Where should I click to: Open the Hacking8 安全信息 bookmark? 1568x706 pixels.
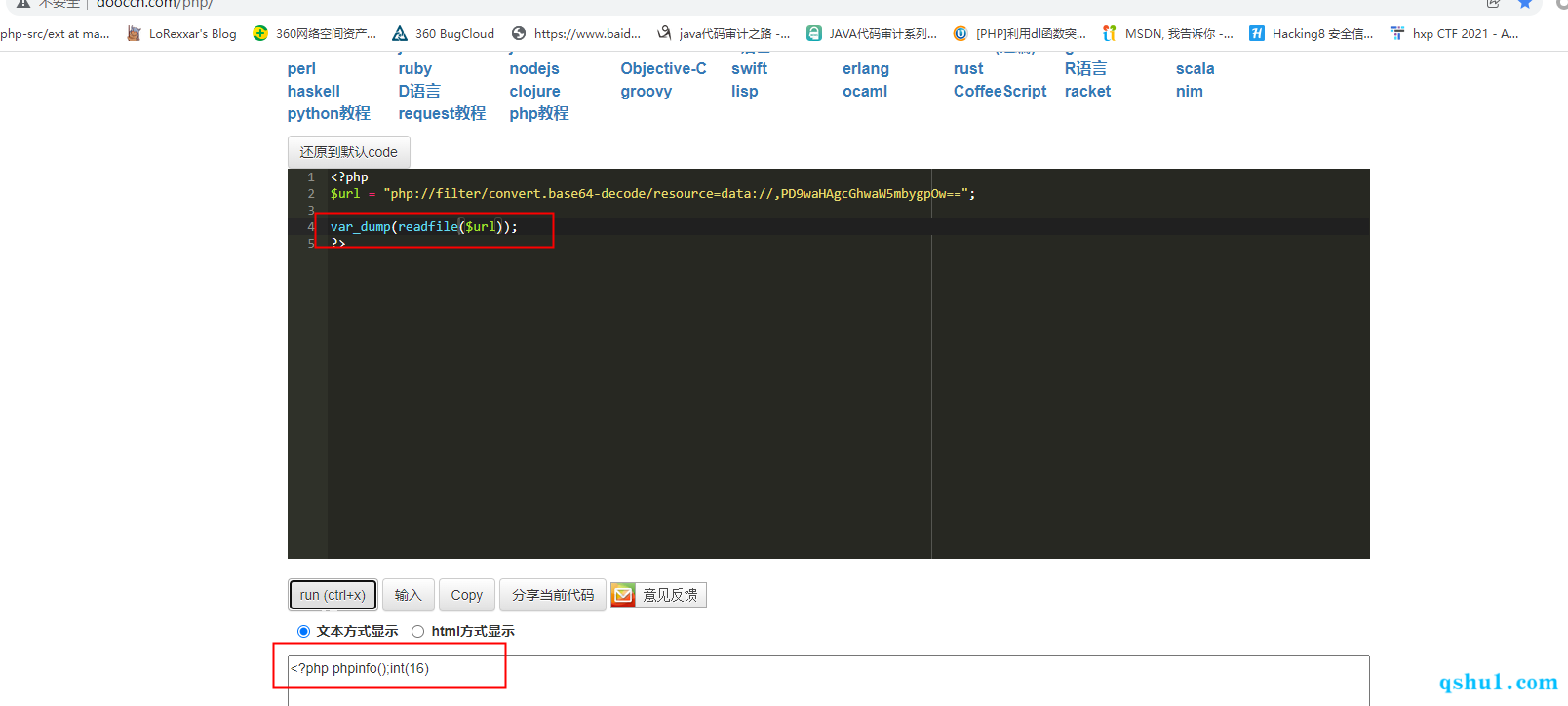pos(1312,33)
